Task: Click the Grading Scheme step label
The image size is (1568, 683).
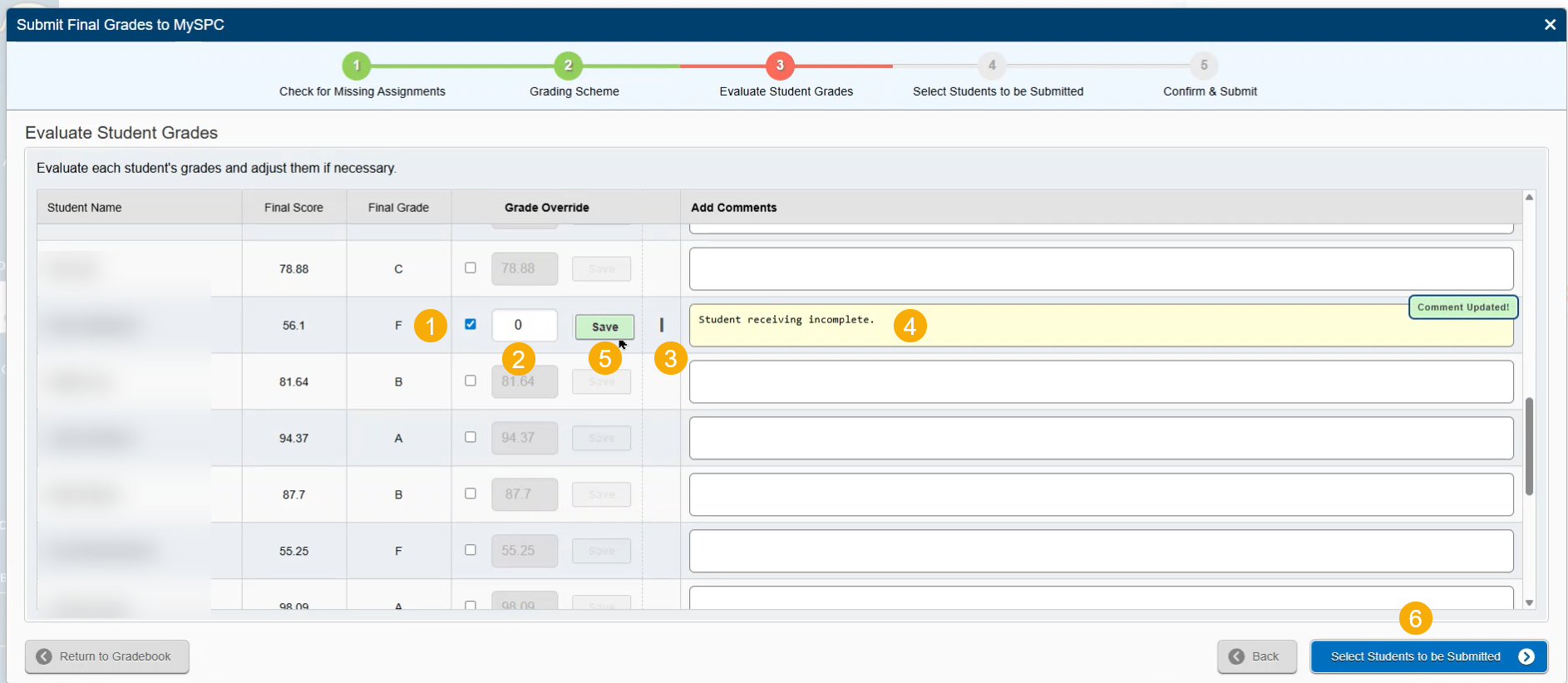Action: [574, 91]
